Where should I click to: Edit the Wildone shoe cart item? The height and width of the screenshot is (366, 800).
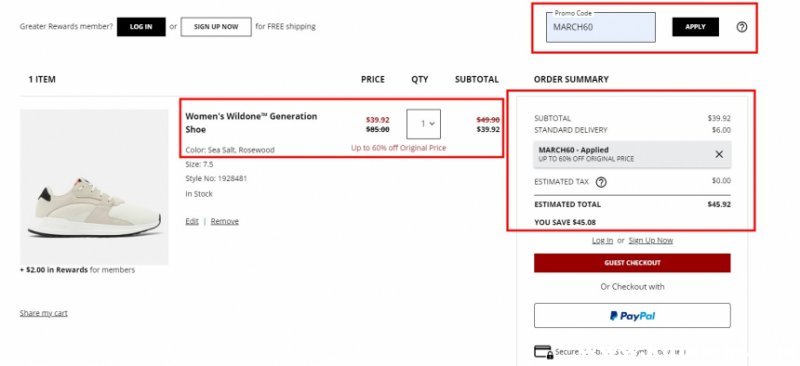pos(192,221)
